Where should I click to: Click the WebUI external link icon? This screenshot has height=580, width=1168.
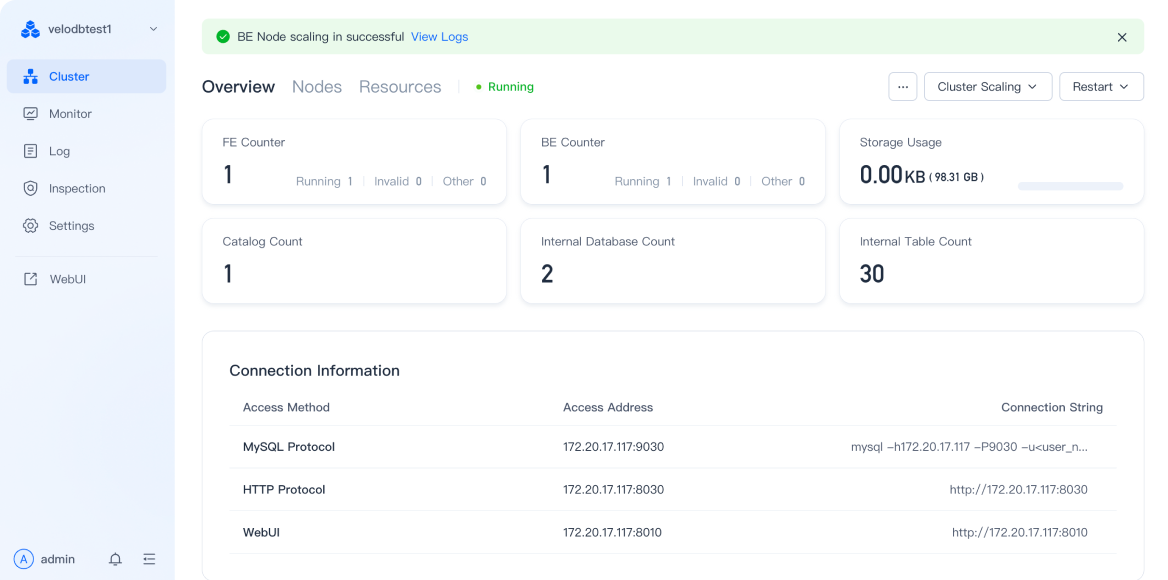coord(31,279)
